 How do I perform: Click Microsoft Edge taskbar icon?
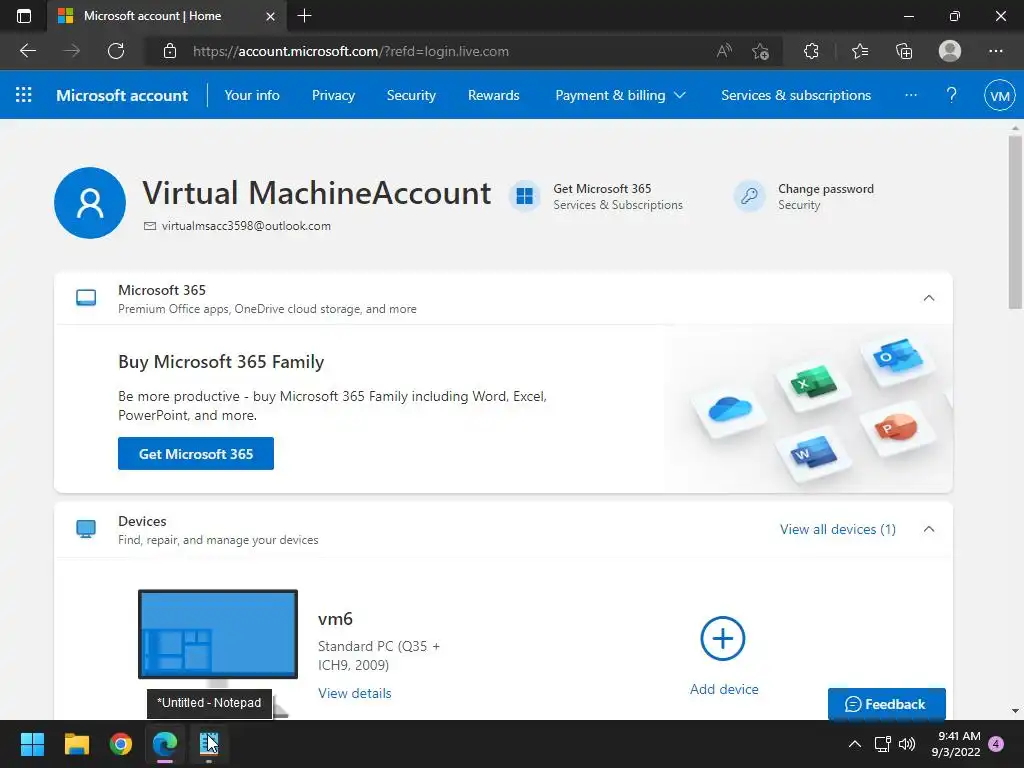[165, 744]
